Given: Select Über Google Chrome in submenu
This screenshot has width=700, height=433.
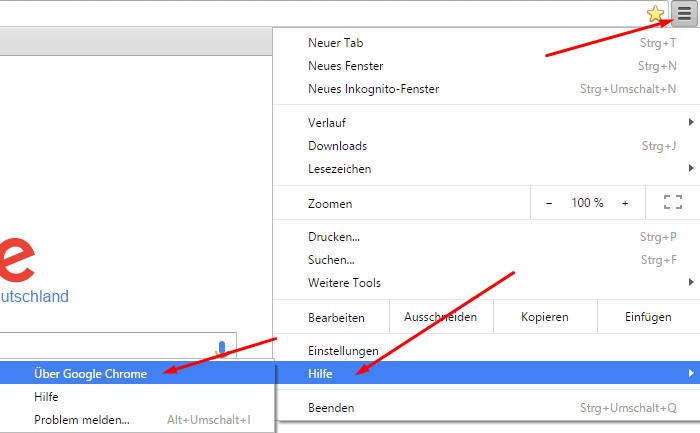Looking at the screenshot, I should (x=137, y=373).
